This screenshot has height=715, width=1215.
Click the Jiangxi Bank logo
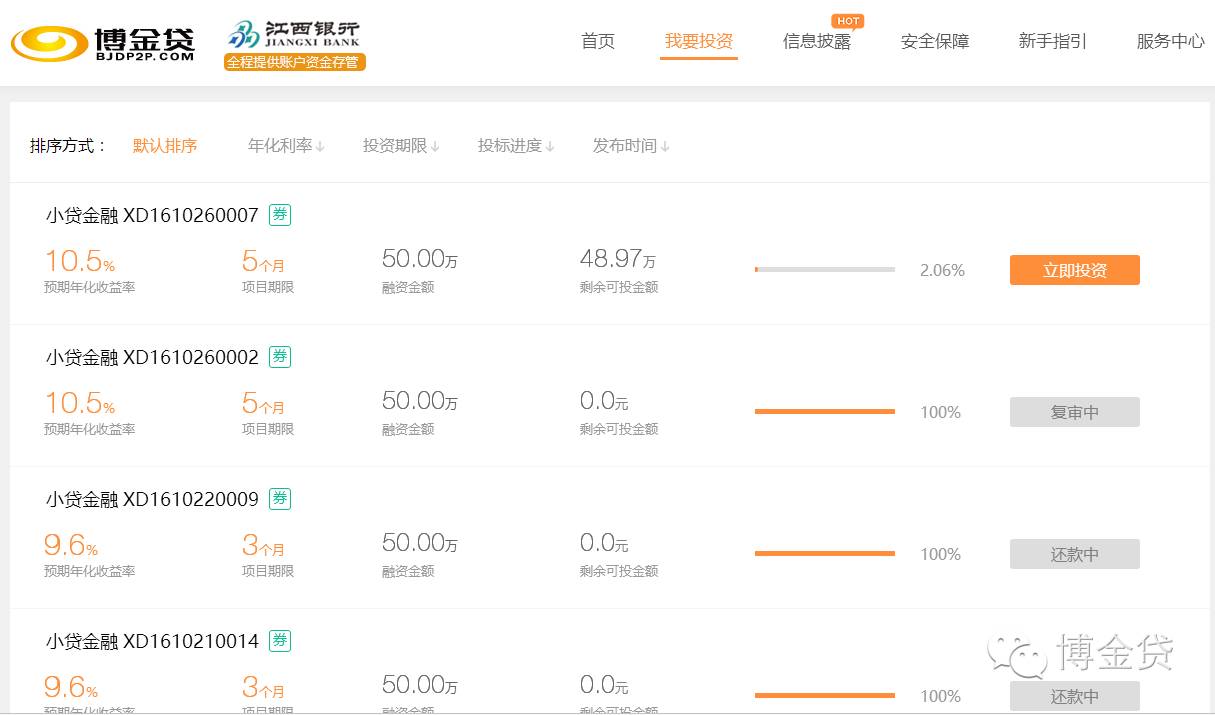[x=294, y=35]
